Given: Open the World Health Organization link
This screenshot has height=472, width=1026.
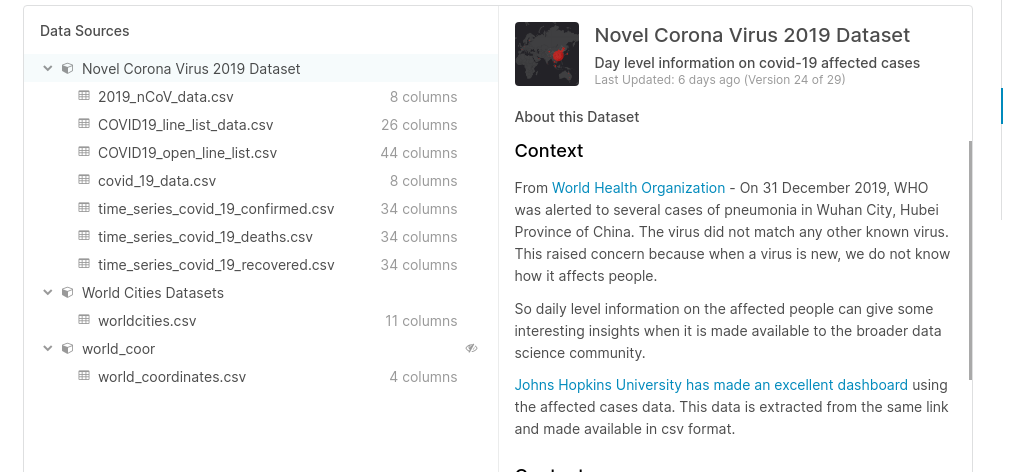Looking at the screenshot, I should (x=638, y=188).
